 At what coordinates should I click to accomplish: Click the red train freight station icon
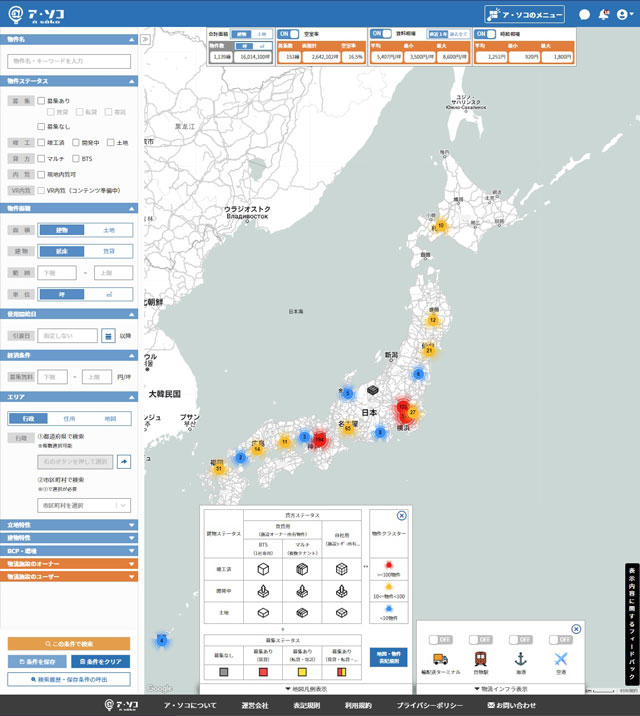coord(480,659)
